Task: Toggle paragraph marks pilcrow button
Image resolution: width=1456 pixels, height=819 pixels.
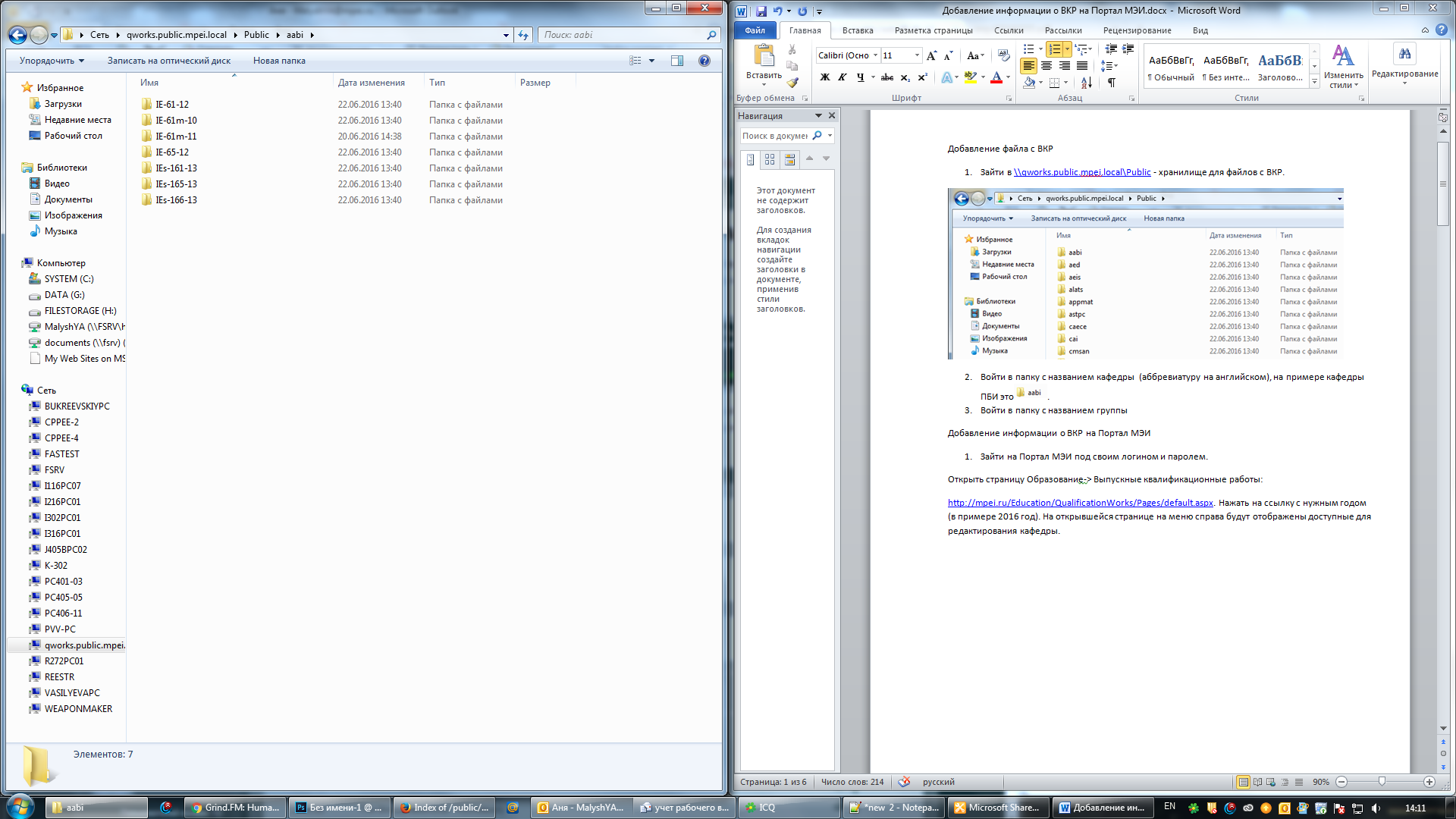Action: pyautogui.click(x=1112, y=83)
